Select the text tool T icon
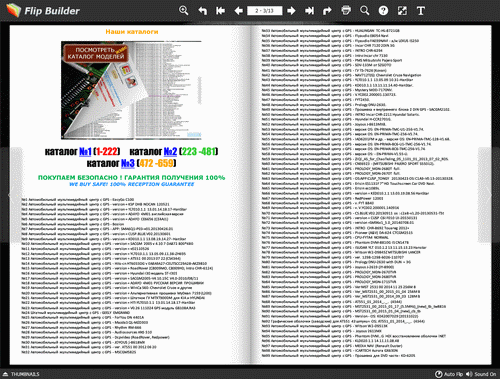Viewport: 500px width, 379px height. (x=421, y=11)
